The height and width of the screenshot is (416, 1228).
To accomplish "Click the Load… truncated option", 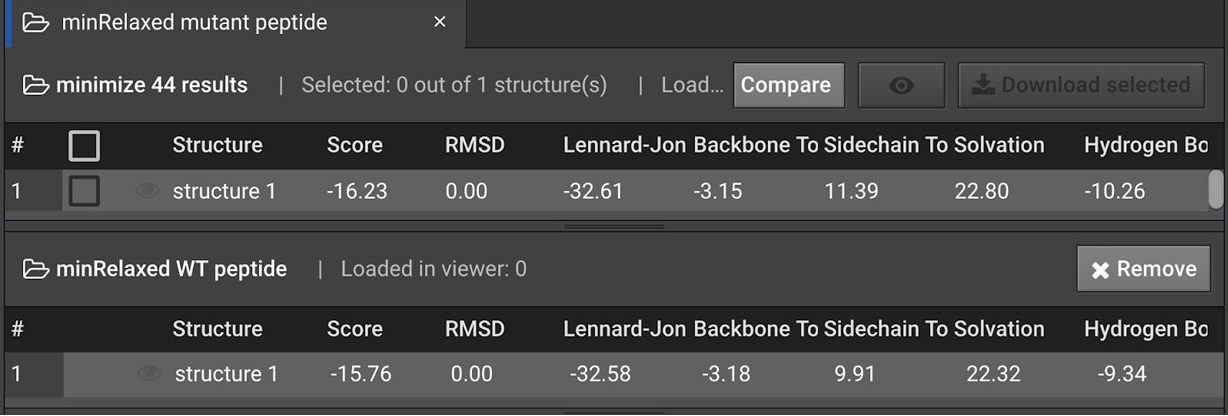I will tap(692, 85).
